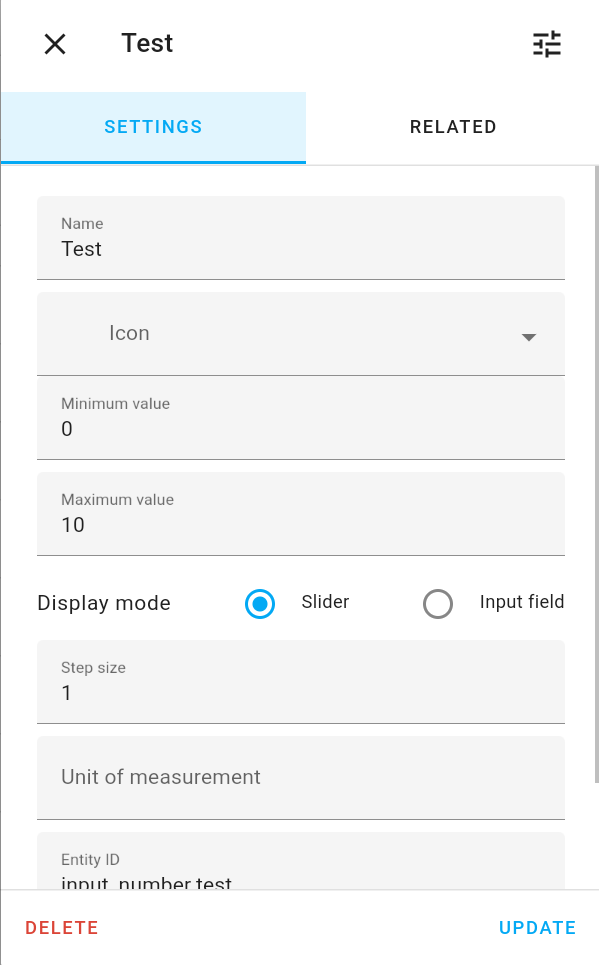599x965 pixels.
Task: Switch to the RELATED tab
Action: (x=453, y=127)
